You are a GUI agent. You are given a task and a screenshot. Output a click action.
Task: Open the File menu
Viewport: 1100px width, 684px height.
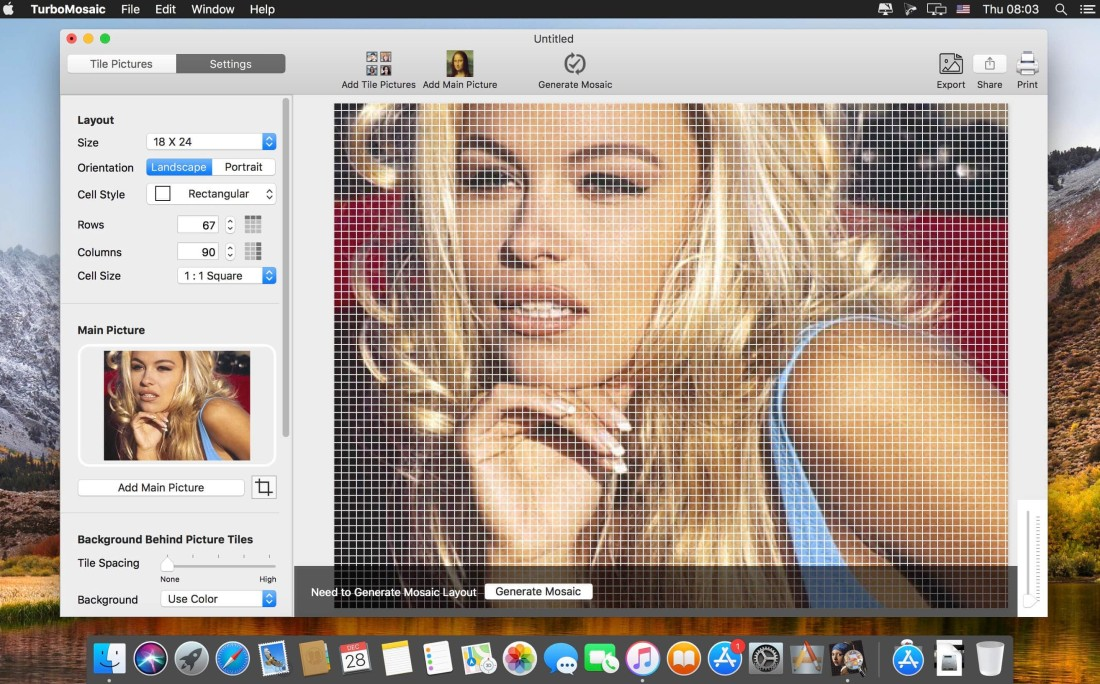coord(130,9)
